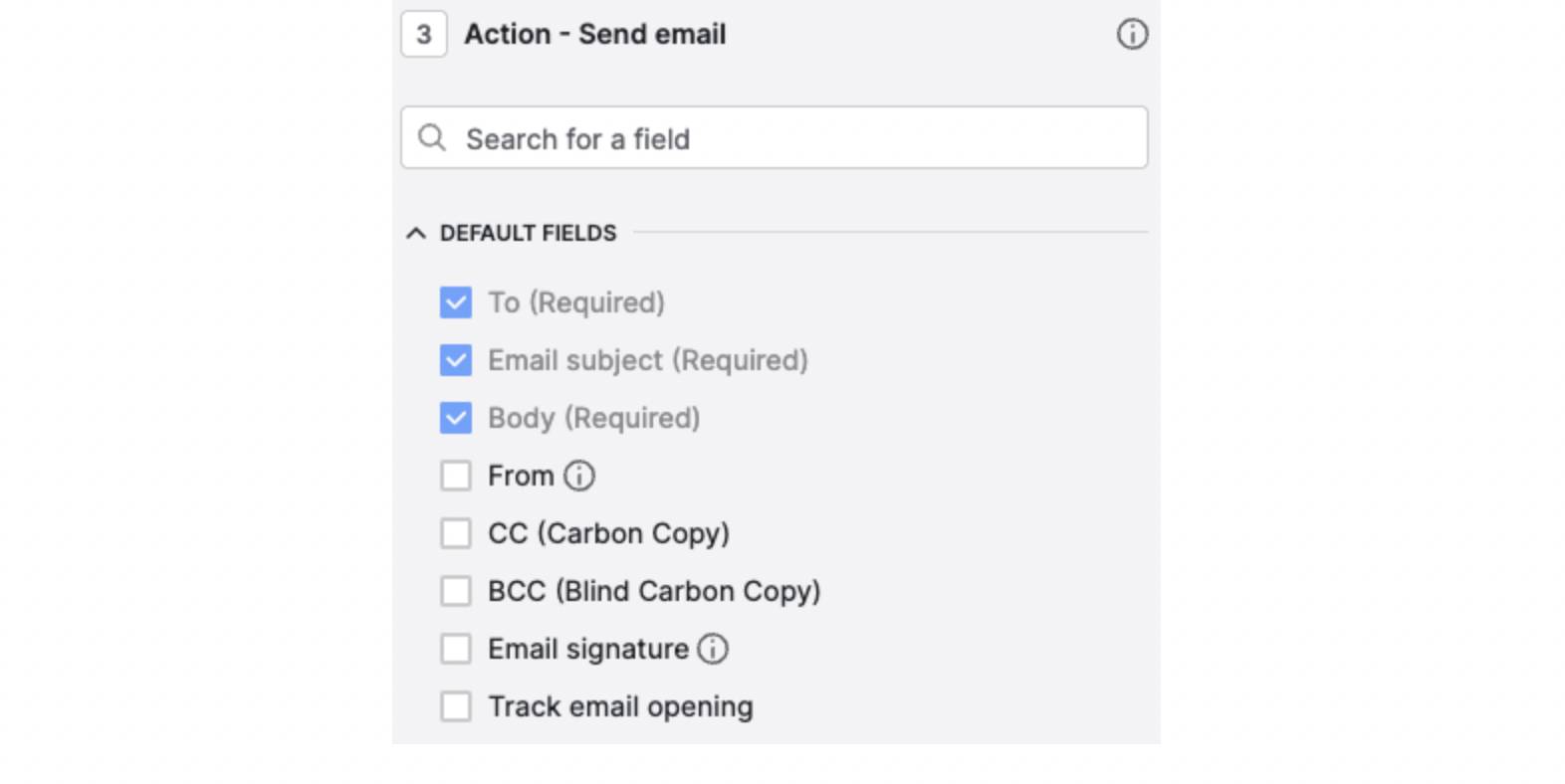Click the info icon beside Action - Send email
The width and height of the screenshot is (1565, 784).
click(x=1132, y=34)
